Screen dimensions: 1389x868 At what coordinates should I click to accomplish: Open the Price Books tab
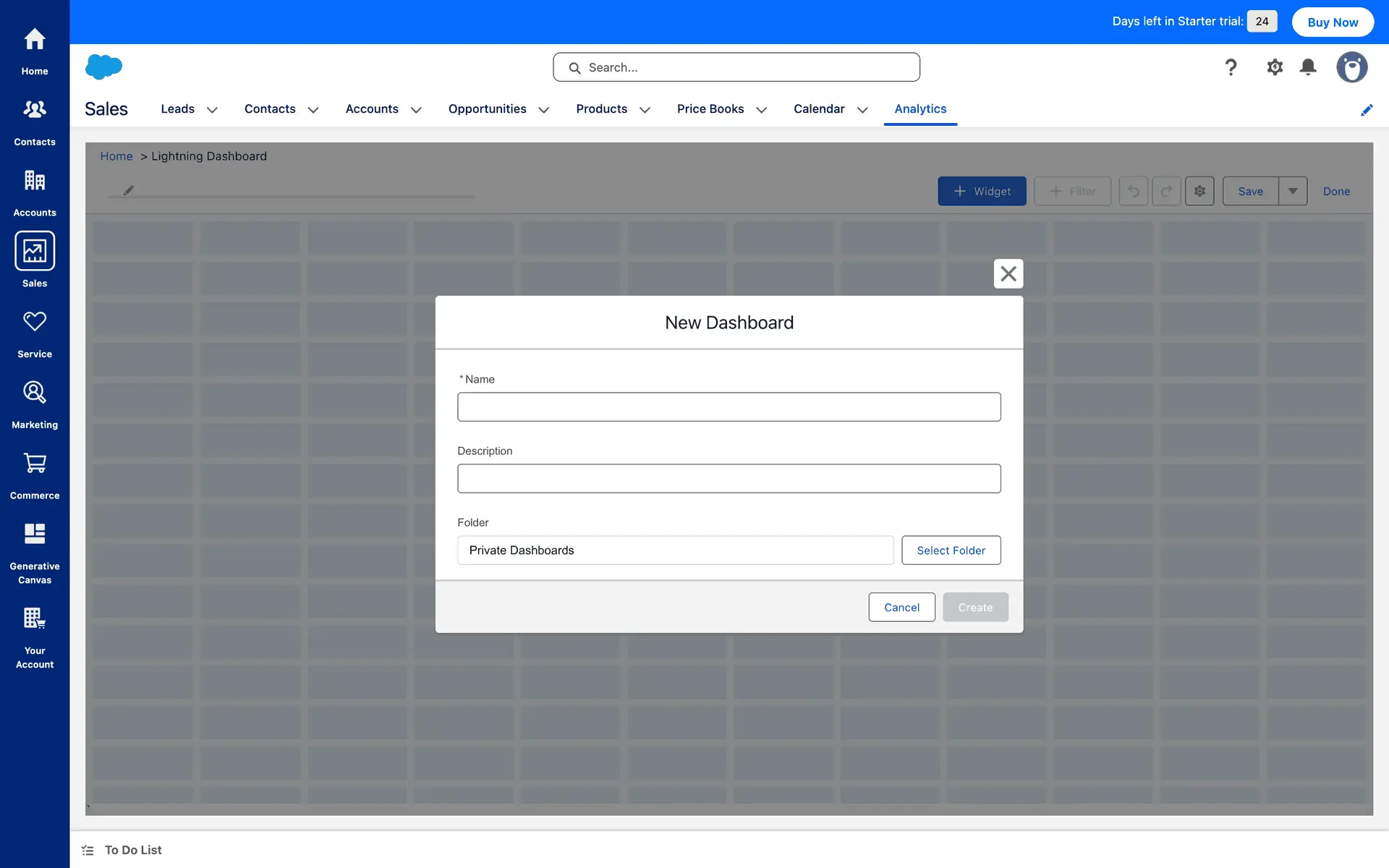[710, 109]
